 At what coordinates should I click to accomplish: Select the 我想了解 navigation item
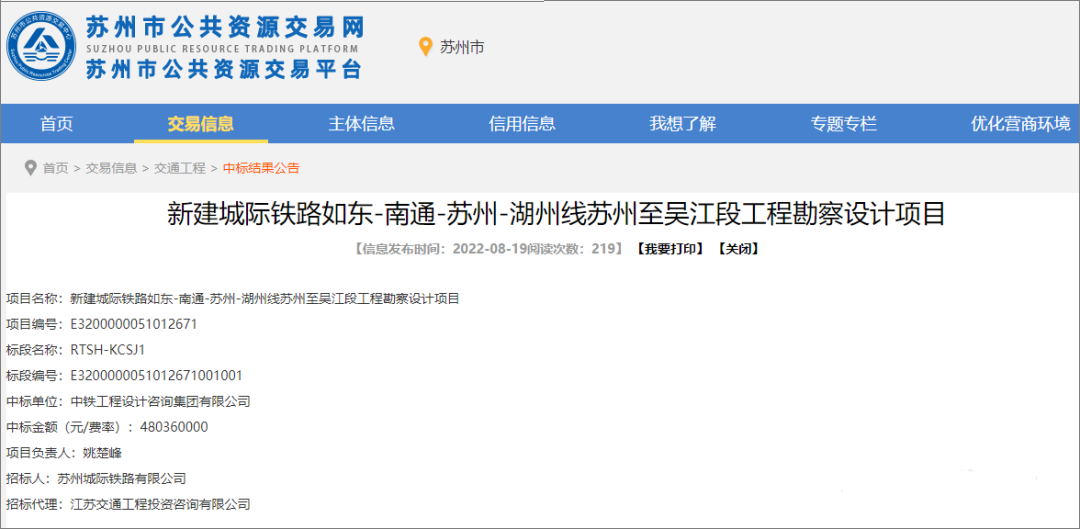682,124
